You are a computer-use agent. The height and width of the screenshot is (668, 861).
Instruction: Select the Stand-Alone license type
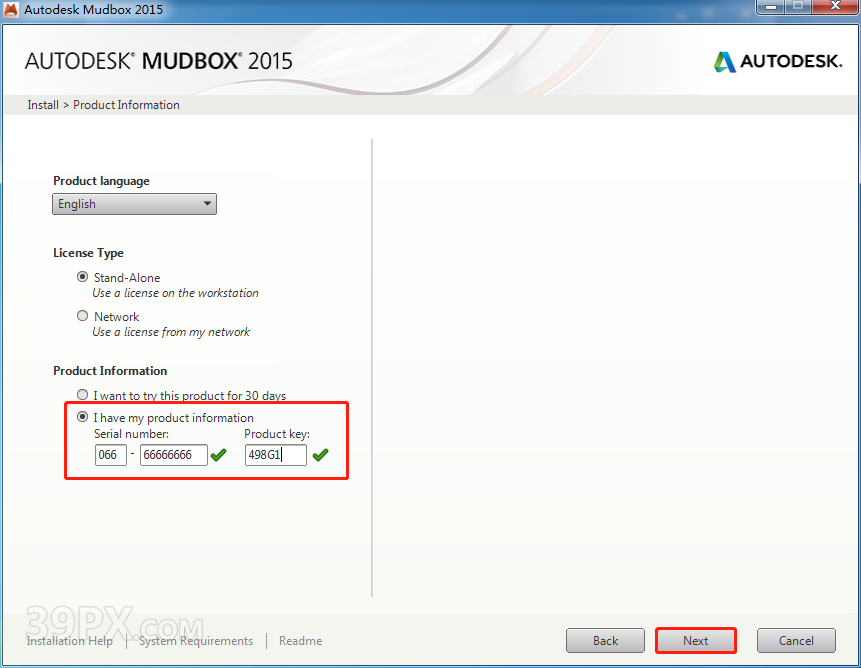tap(83, 277)
